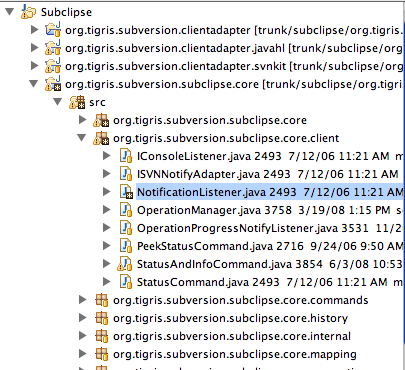The width and height of the screenshot is (405, 370).
Task: Click the core.mapping package icon
Action: coord(101,354)
